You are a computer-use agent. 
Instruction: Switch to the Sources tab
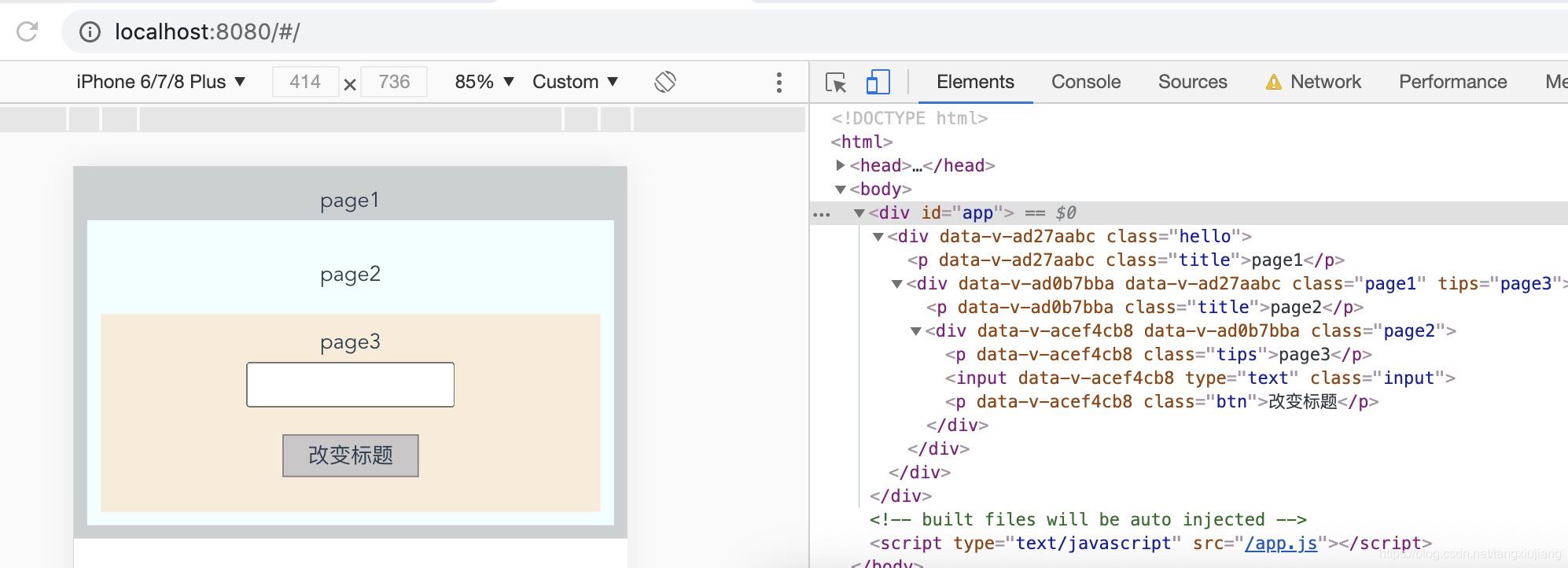pos(1192,82)
